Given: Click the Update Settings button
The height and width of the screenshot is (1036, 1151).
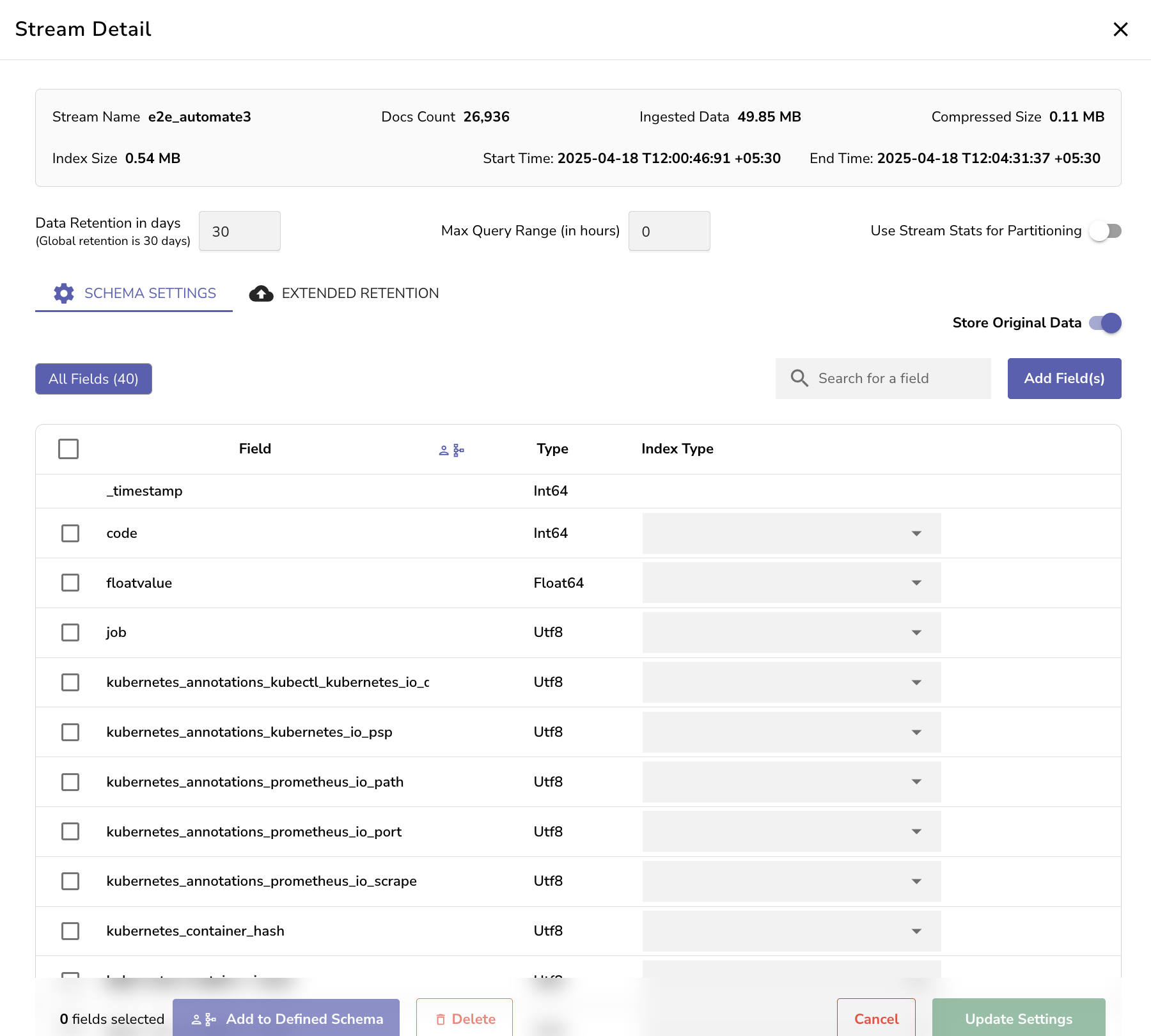Looking at the screenshot, I should [x=1018, y=1019].
